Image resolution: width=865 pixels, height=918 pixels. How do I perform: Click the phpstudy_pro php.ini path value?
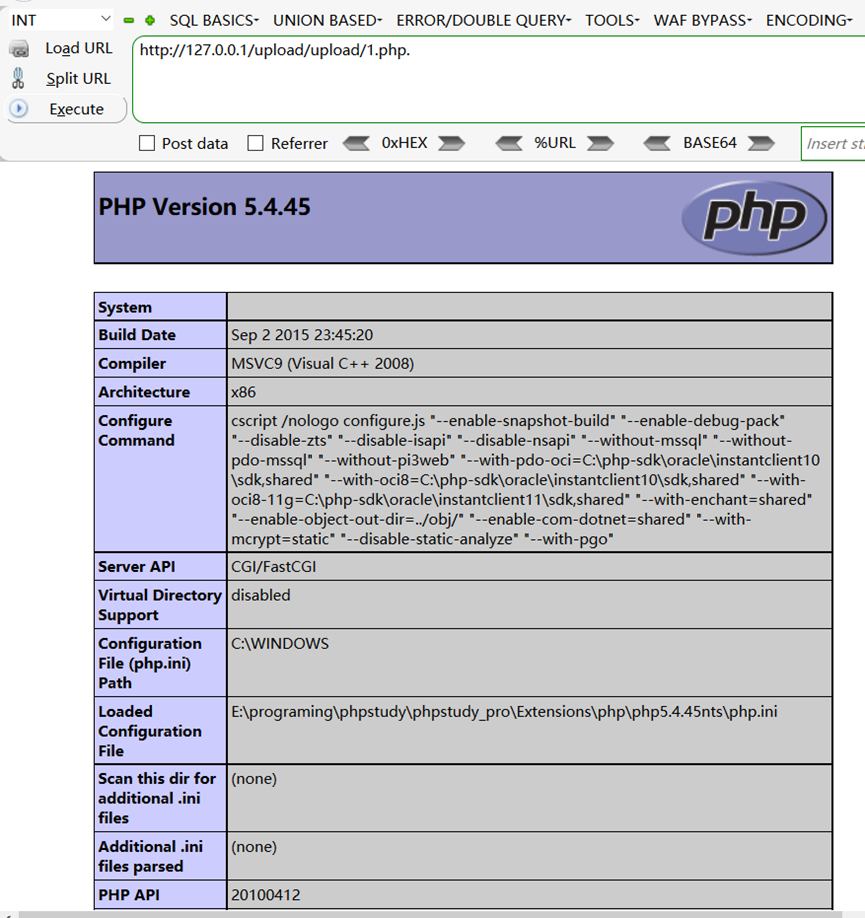pos(504,712)
